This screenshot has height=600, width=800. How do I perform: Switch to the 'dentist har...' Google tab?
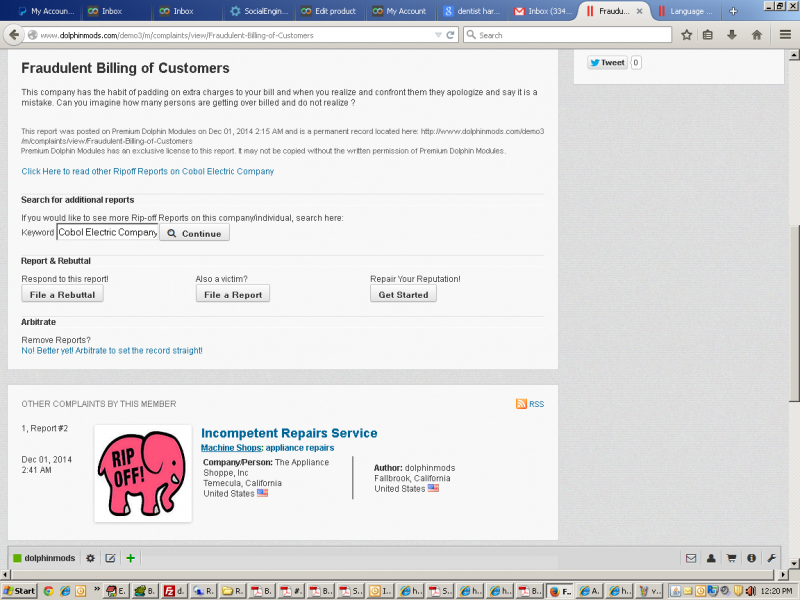click(472, 11)
